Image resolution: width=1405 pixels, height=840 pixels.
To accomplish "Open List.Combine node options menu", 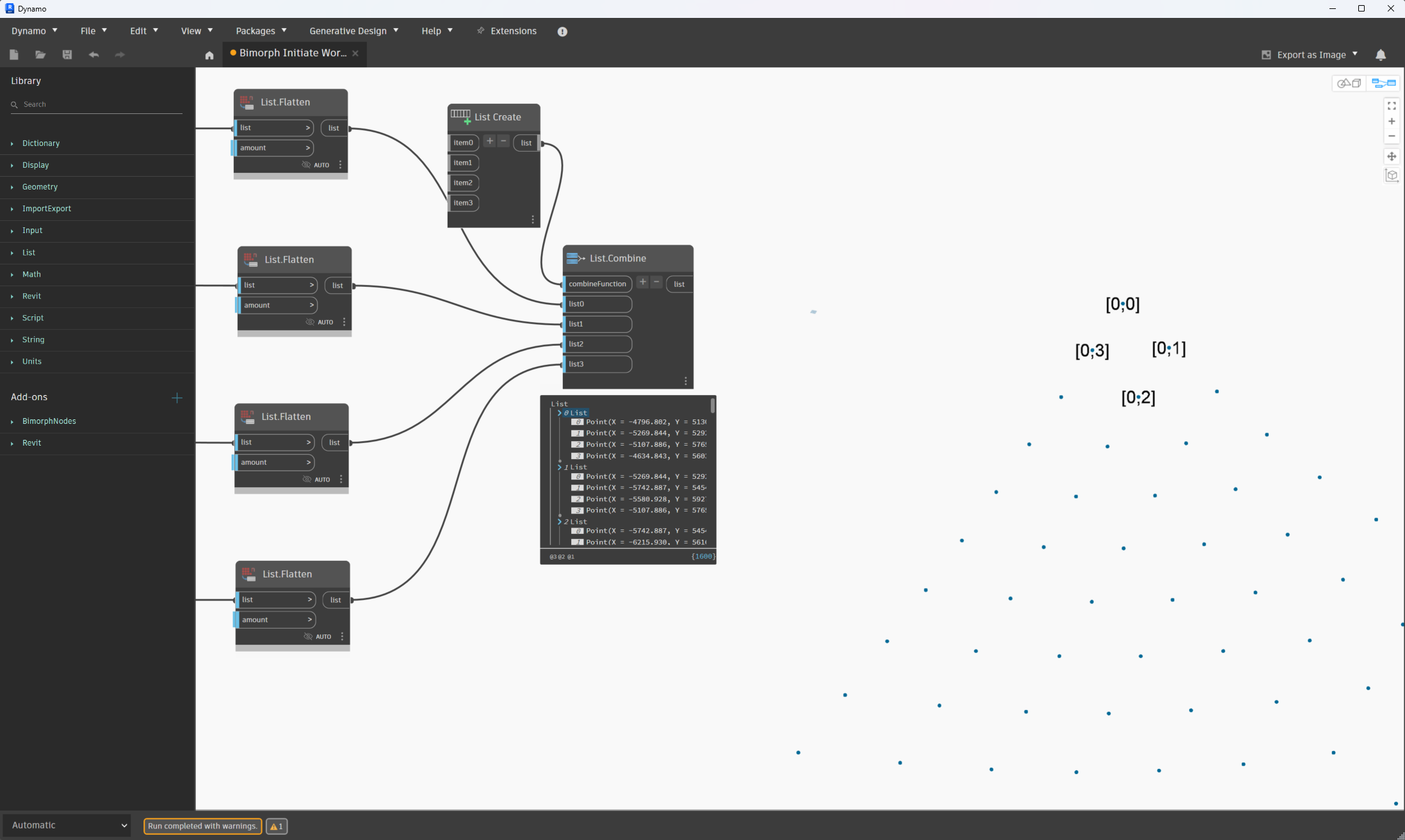I will (686, 381).
